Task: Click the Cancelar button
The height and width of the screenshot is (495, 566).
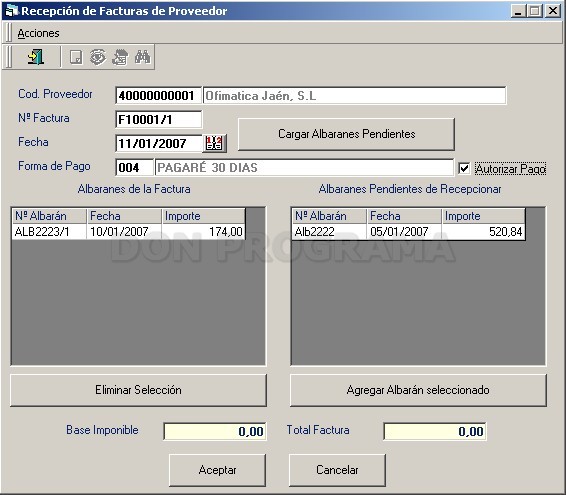Action: coord(337,470)
